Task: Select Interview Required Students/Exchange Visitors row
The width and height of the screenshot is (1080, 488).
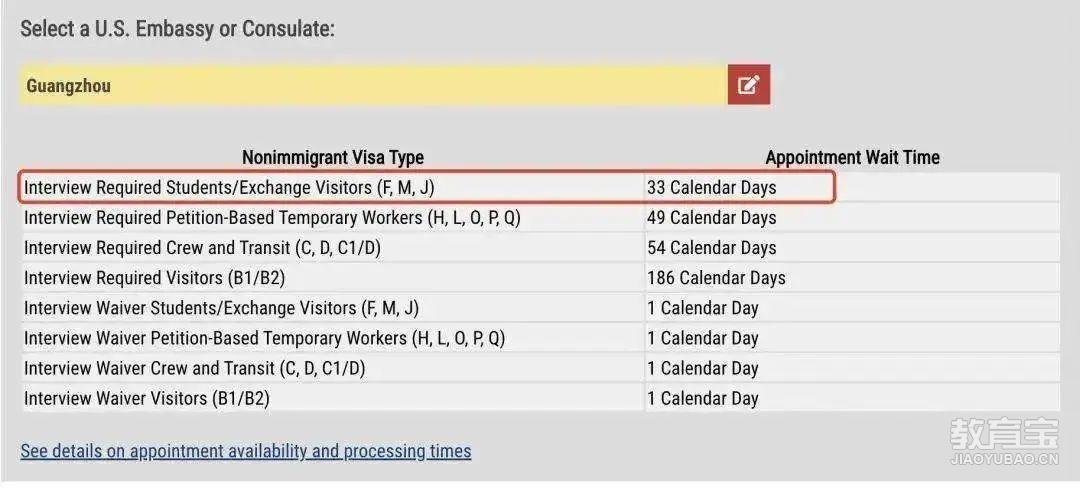Action: pyautogui.click(x=541, y=188)
